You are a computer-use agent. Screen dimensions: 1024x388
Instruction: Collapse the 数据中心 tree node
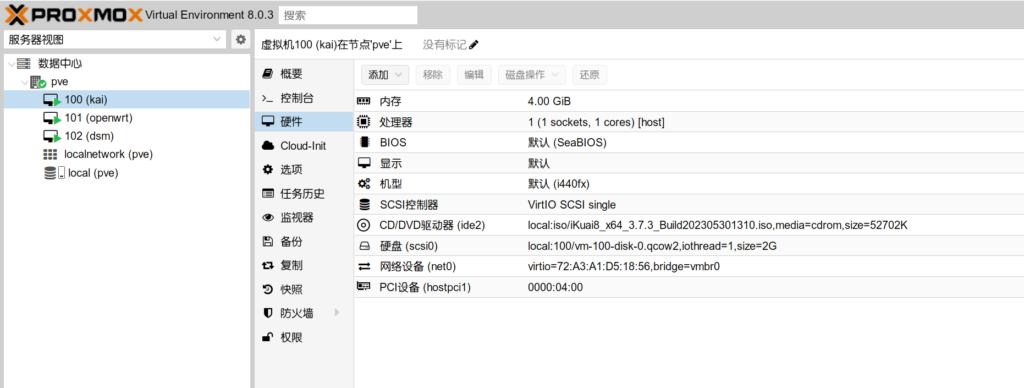[x=11, y=64]
